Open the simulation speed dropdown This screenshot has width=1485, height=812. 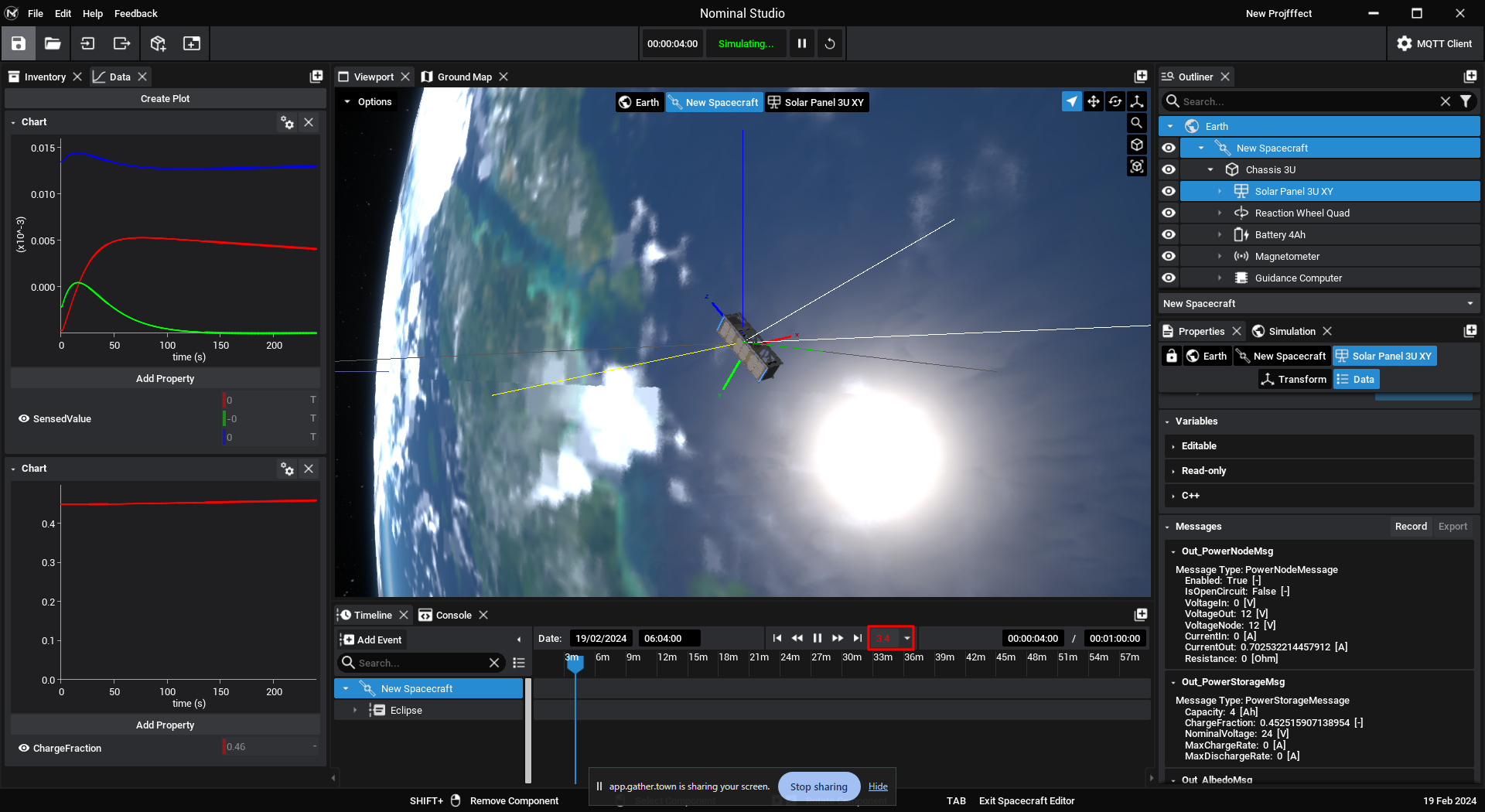pyautogui.click(x=906, y=638)
